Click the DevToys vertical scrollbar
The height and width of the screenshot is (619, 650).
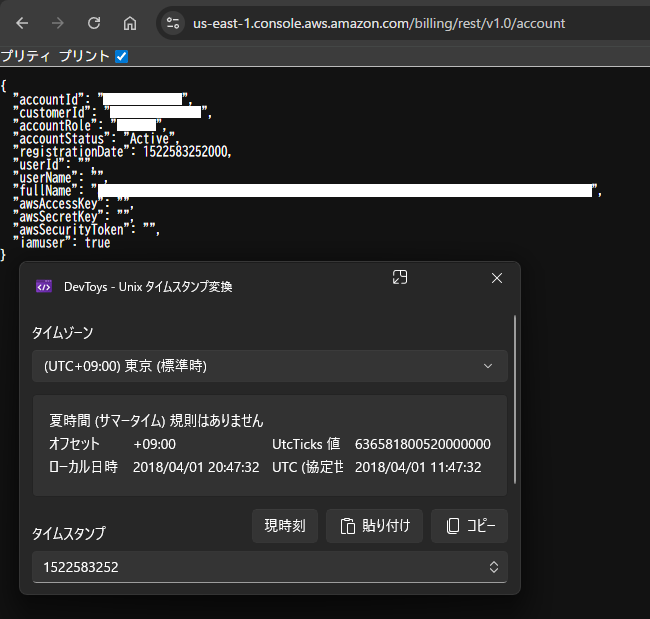tap(515, 399)
